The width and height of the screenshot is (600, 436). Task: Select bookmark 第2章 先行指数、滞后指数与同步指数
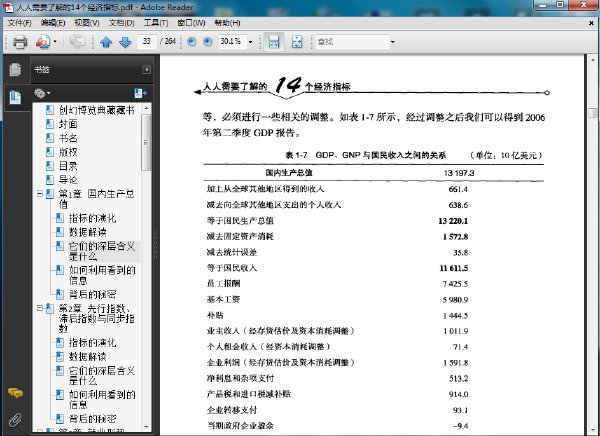point(96,318)
